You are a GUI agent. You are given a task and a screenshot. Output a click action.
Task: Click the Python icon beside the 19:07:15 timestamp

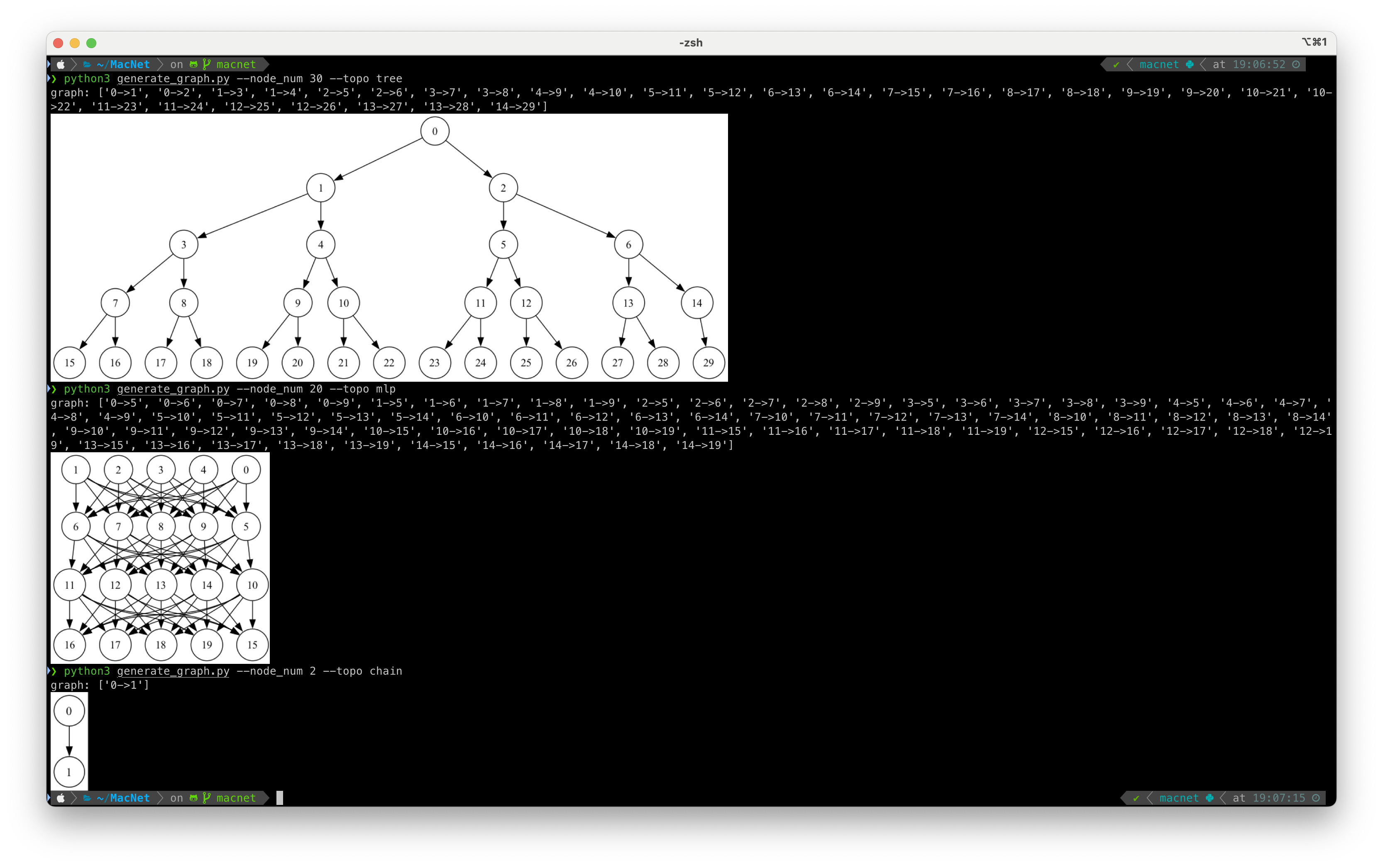click(1210, 798)
